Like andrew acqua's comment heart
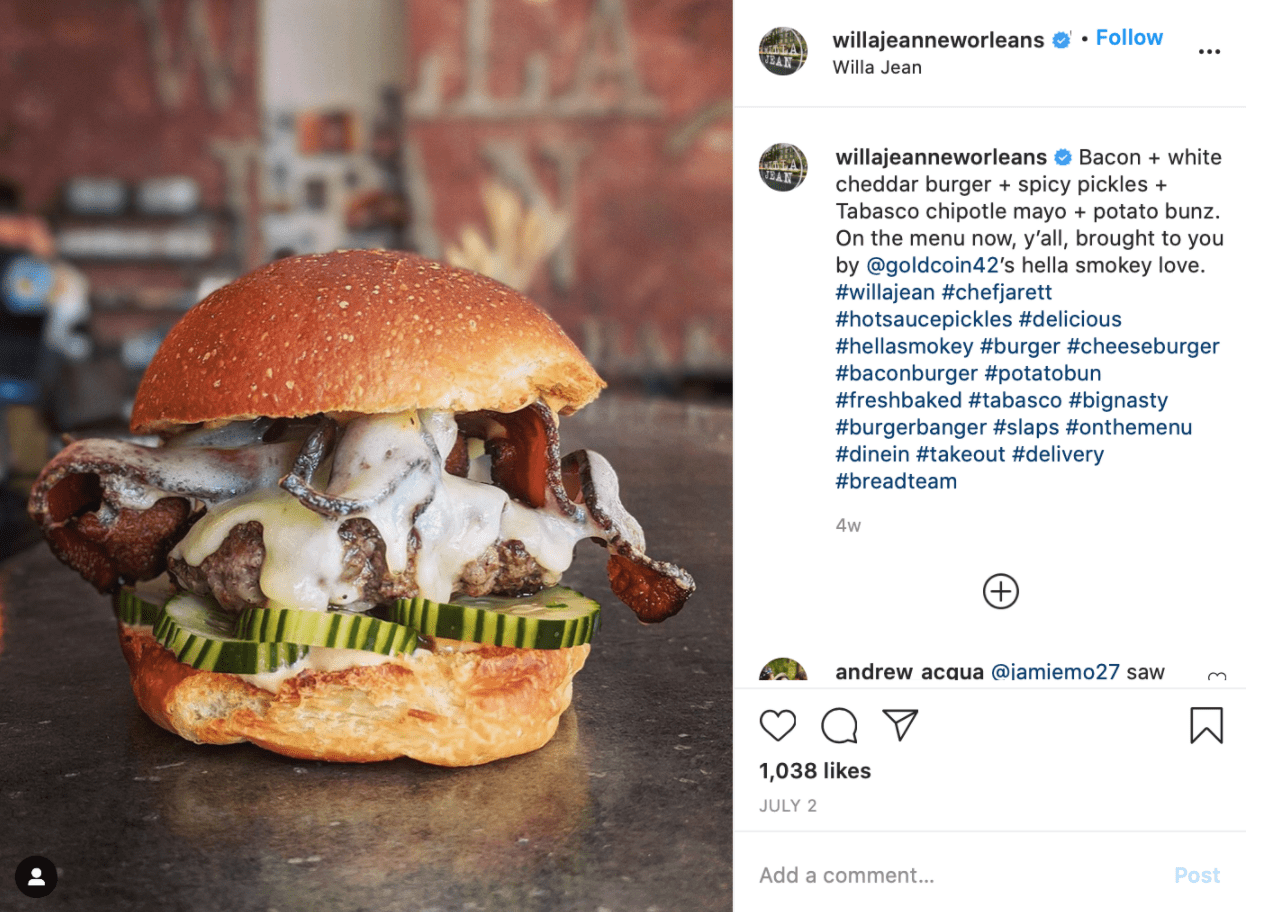The image size is (1264, 912). [x=1216, y=677]
